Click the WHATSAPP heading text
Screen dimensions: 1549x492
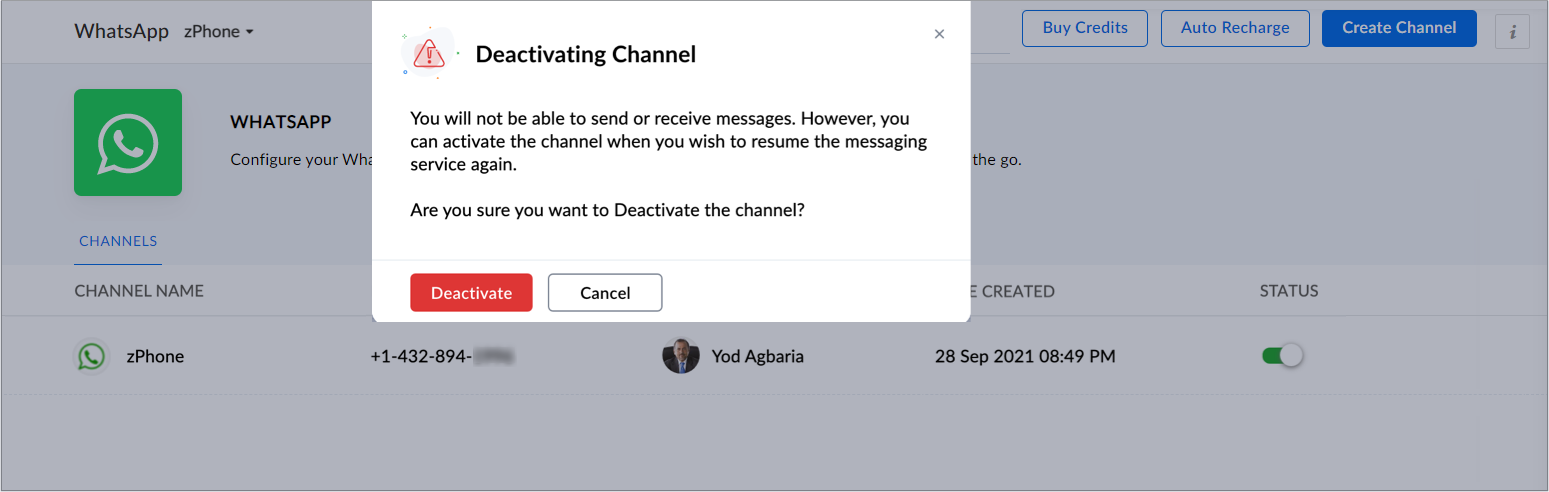281,122
